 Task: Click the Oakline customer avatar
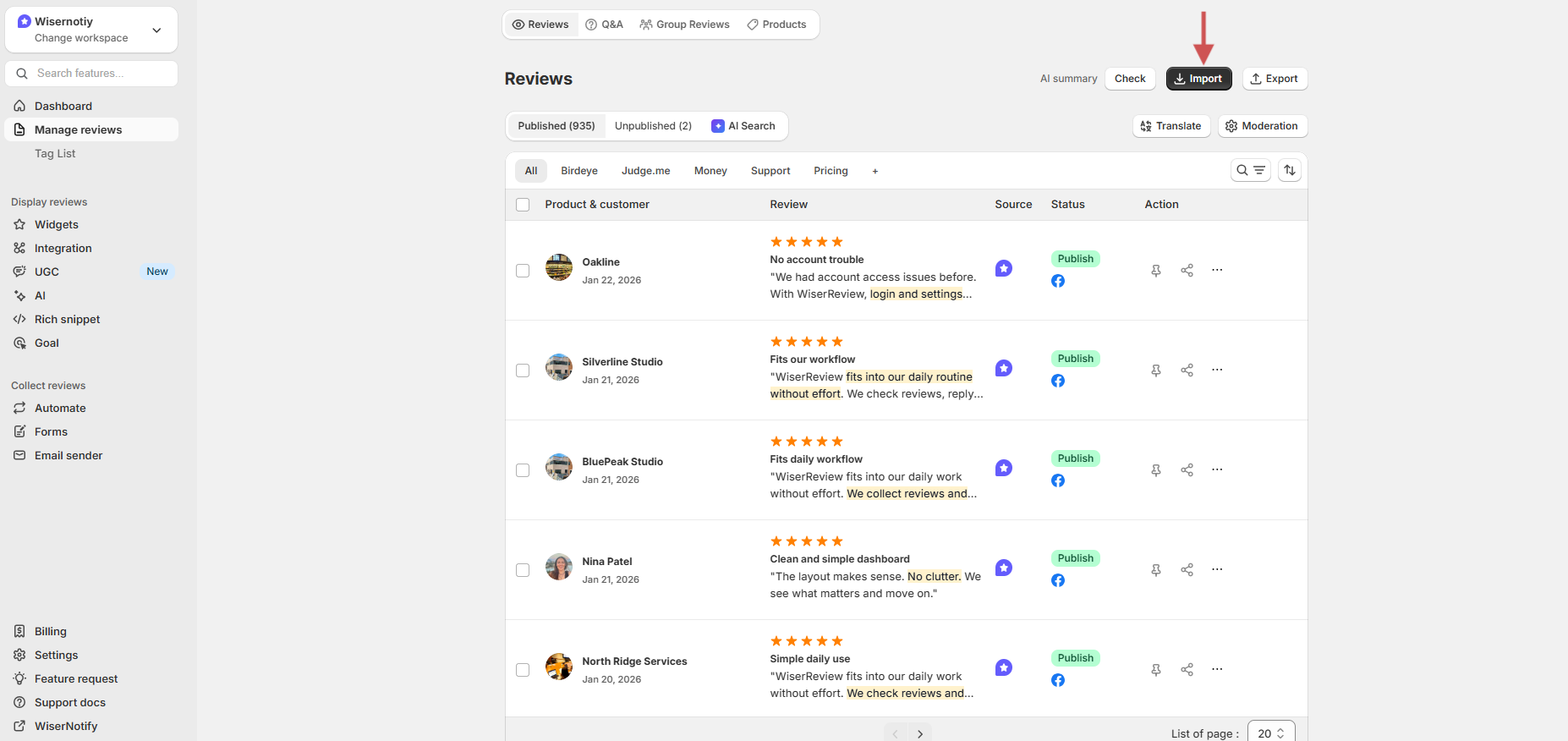559,267
